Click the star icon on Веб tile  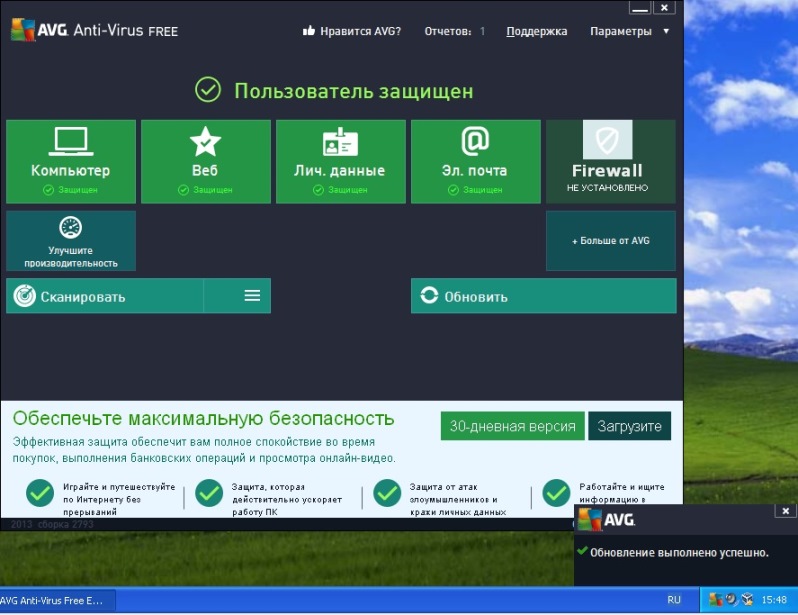click(205, 141)
